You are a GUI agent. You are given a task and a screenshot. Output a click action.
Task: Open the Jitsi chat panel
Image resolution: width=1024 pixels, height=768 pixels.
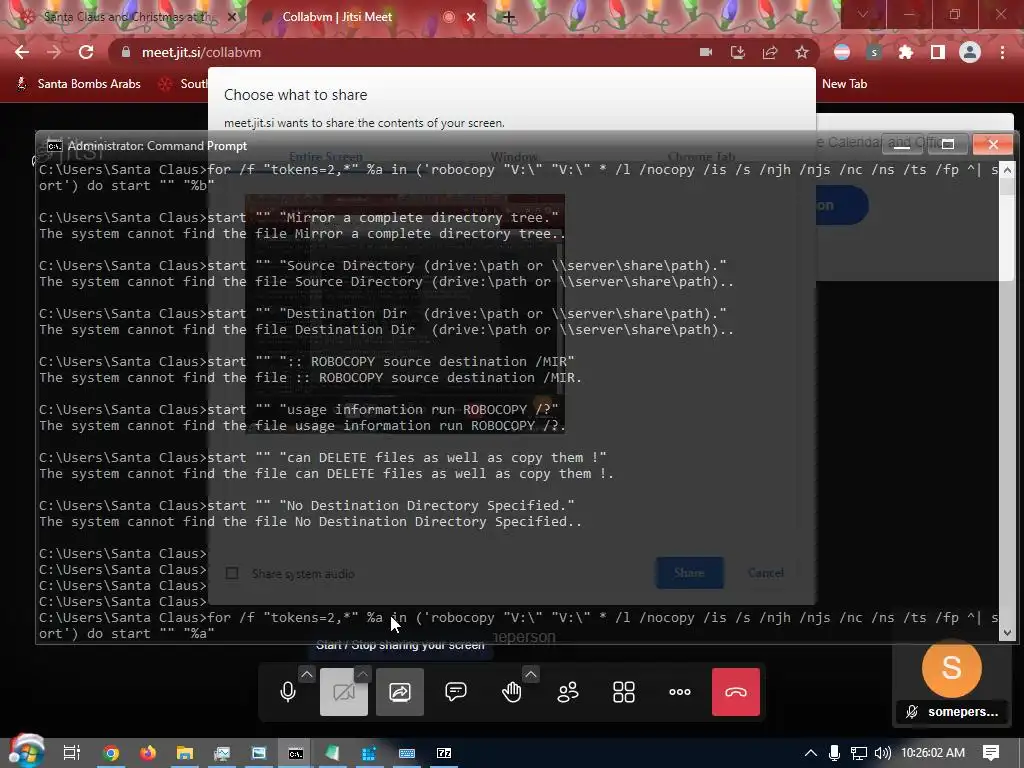(x=456, y=692)
